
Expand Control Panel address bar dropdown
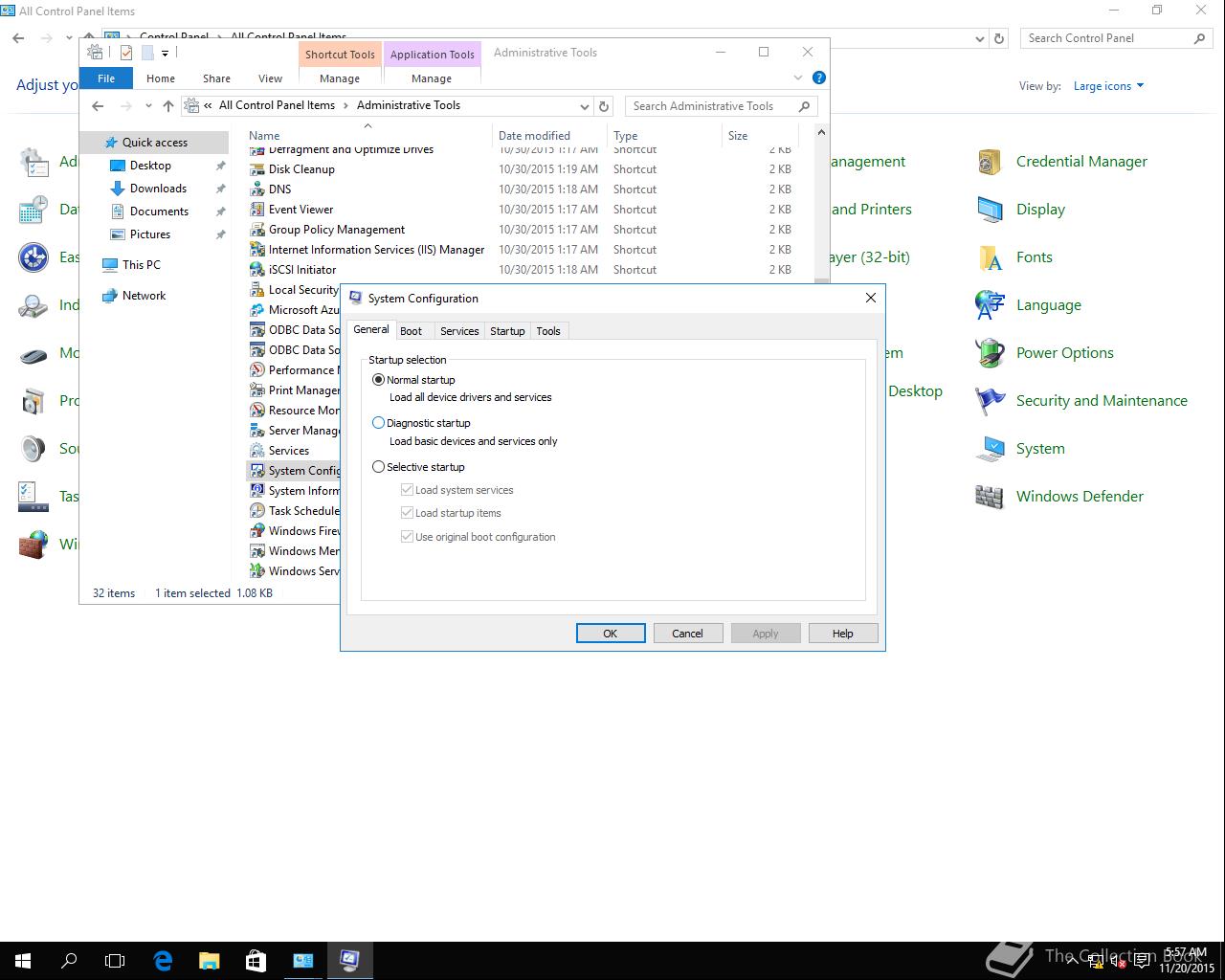pyautogui.click(x=979, y=39)
